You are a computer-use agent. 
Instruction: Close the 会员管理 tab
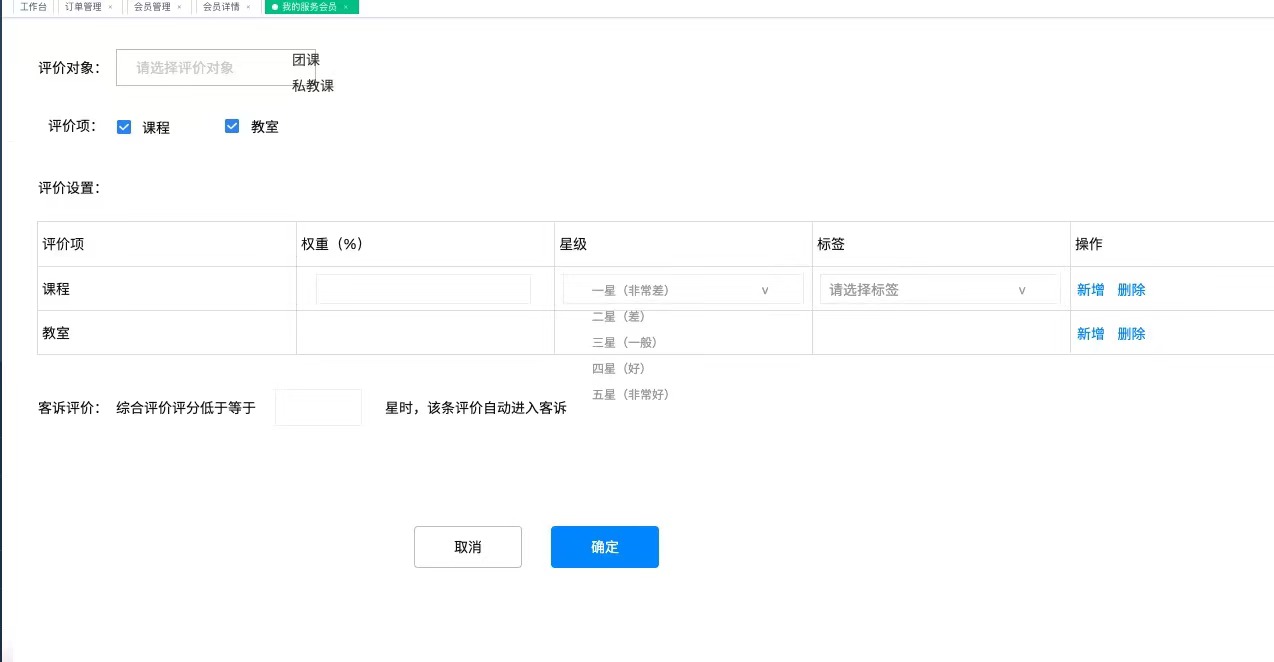[x=179, y=7]
